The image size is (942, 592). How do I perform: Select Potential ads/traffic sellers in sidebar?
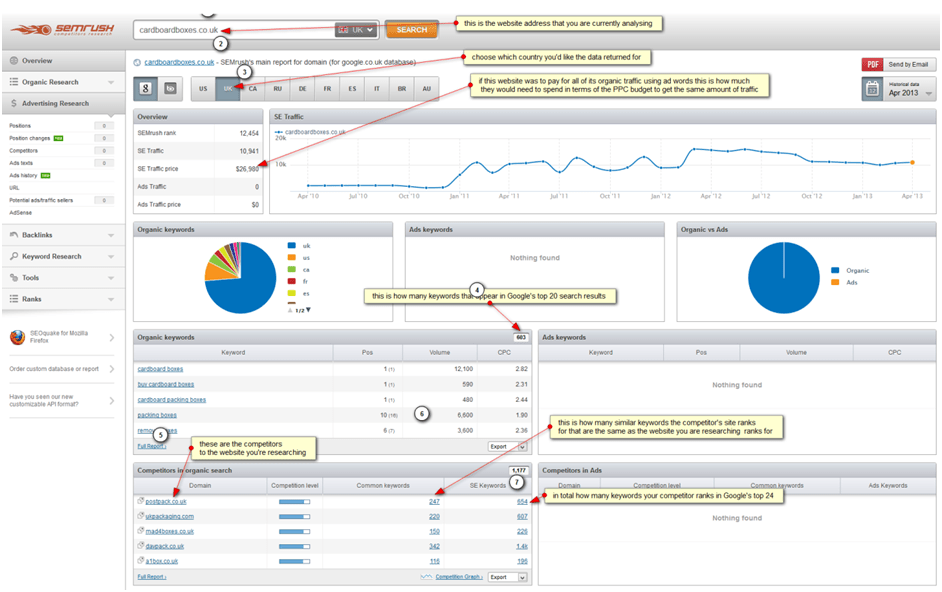41,200
